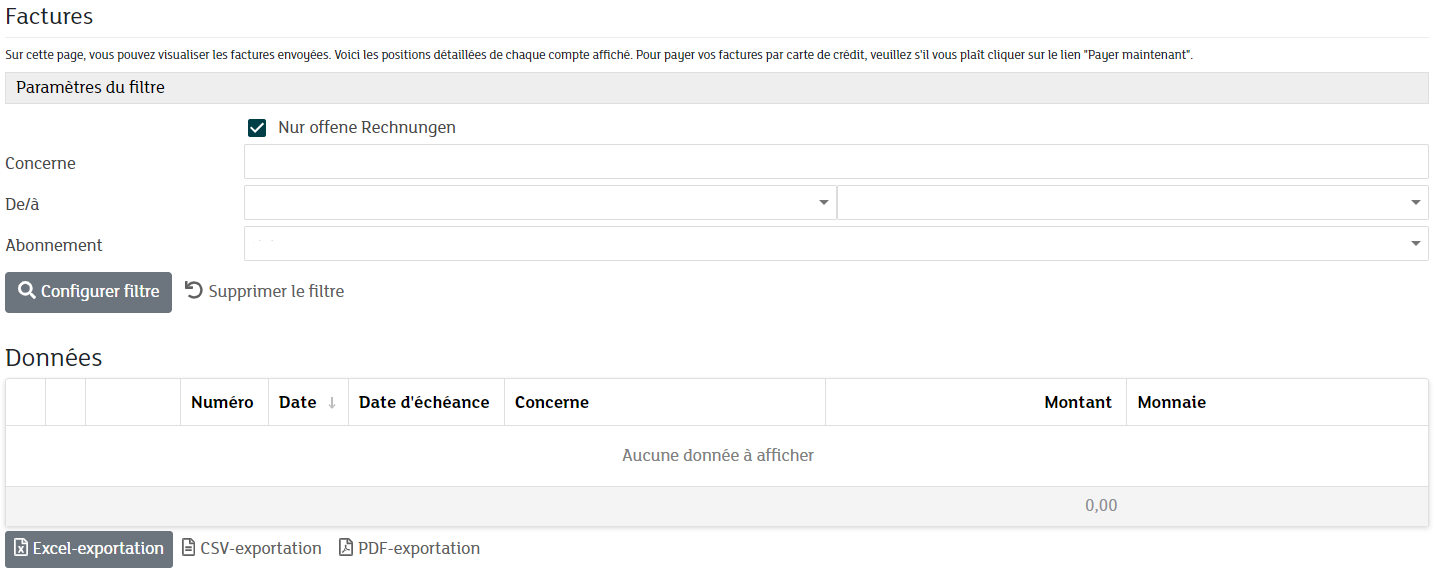Click the Supprimer le filtre link
1435x575 pixels.
pyautogui.click(x=275, y=292)
